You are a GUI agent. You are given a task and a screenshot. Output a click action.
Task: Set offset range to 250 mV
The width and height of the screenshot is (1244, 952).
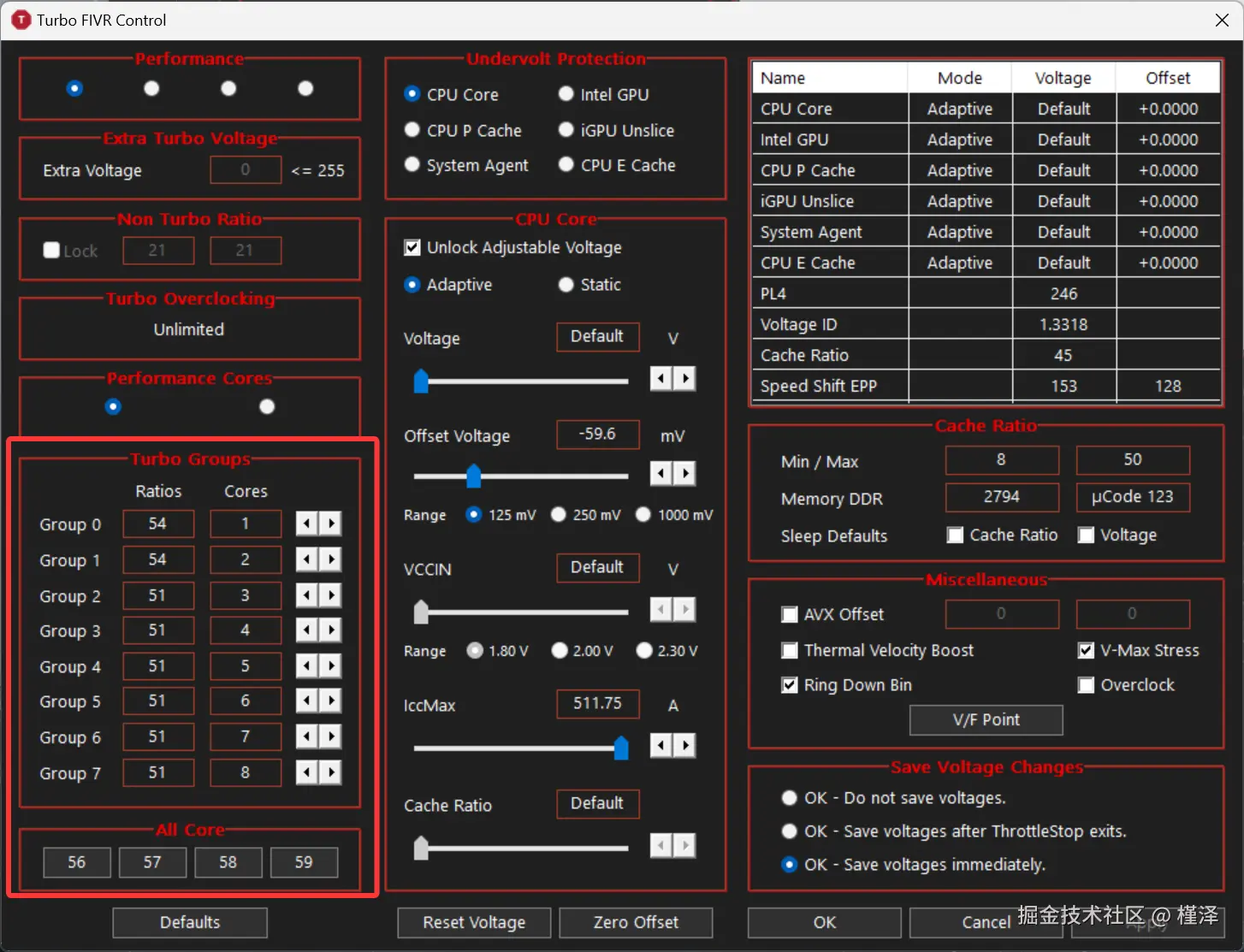point(559,514)
